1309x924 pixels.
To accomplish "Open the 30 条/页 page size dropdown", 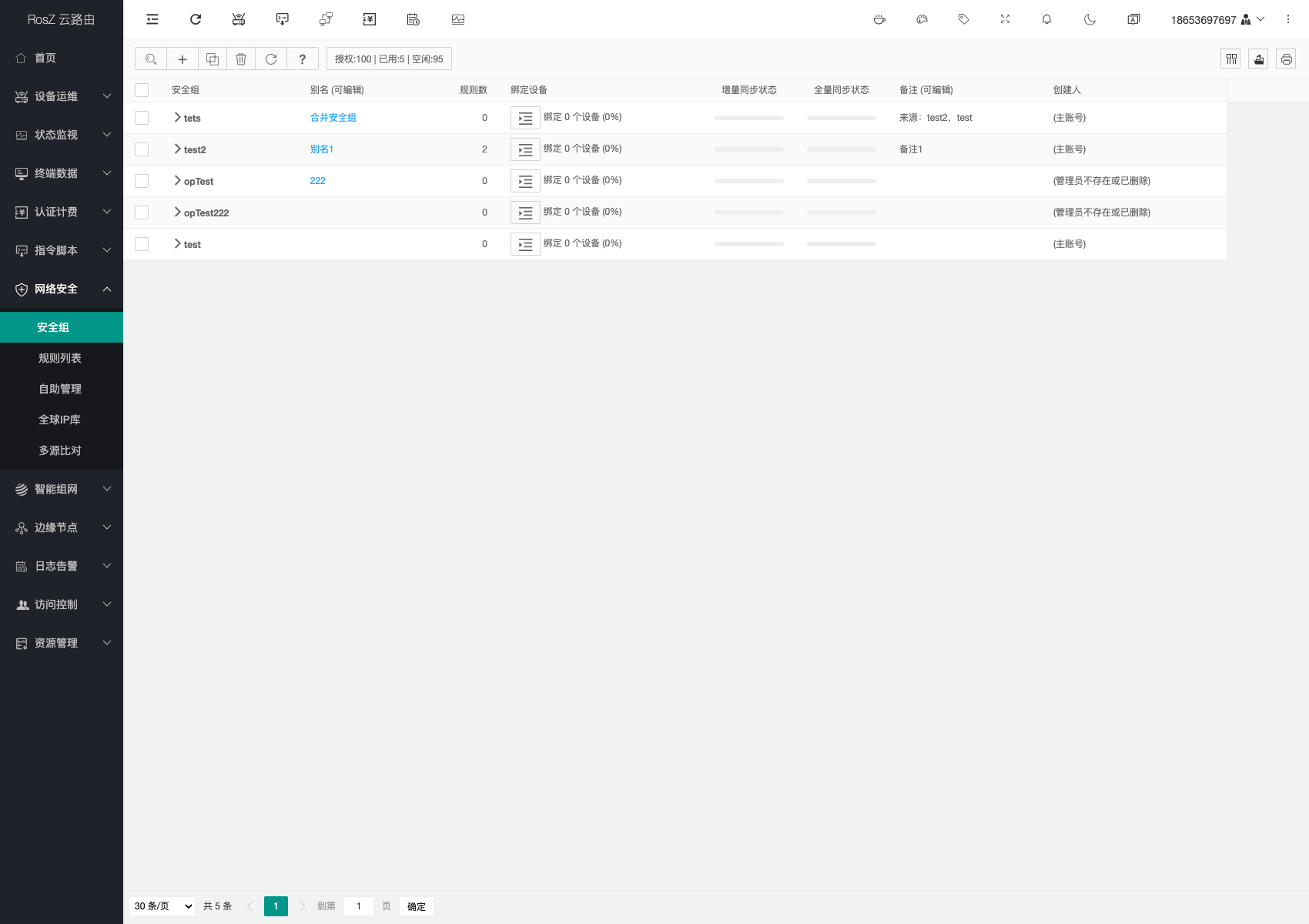I will point(163,906).
